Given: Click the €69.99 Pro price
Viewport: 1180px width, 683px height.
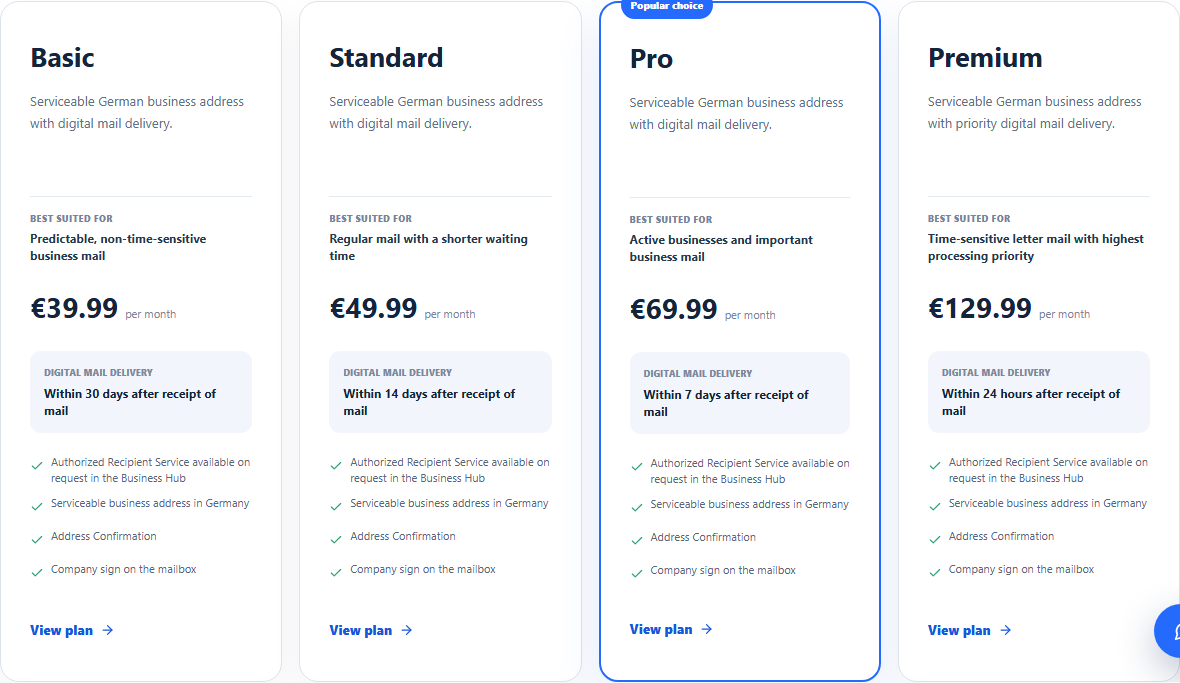Looking at the screenshot, I should point(674,308).
